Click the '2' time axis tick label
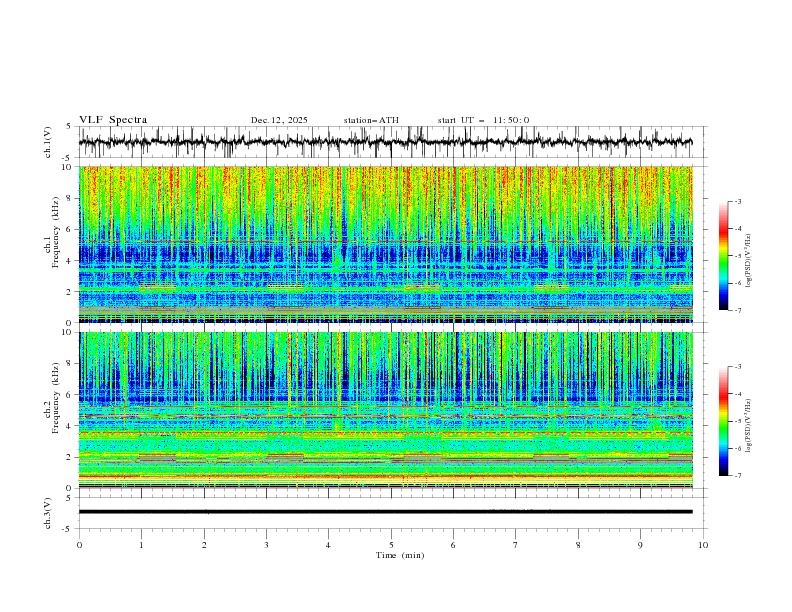Image resolution: width=792 pixels, height=612 pixels. tap(204, 545)
